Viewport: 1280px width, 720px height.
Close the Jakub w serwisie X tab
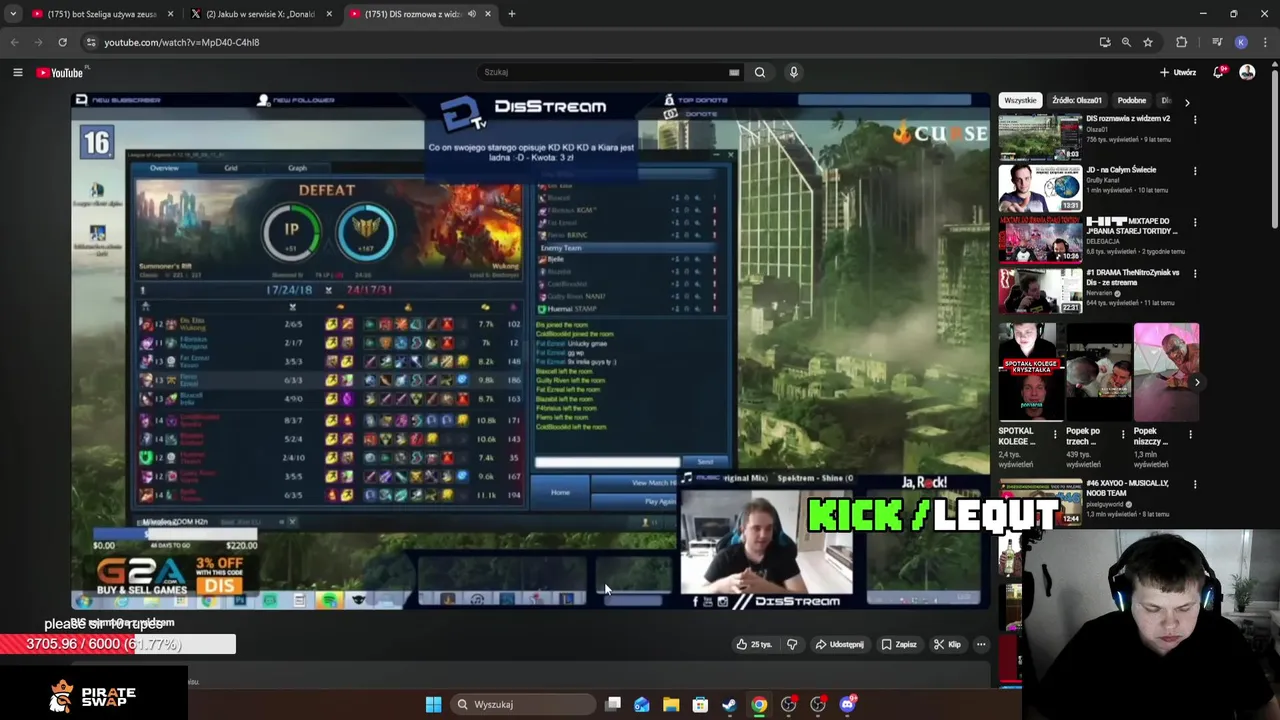[x=329, y=14]
